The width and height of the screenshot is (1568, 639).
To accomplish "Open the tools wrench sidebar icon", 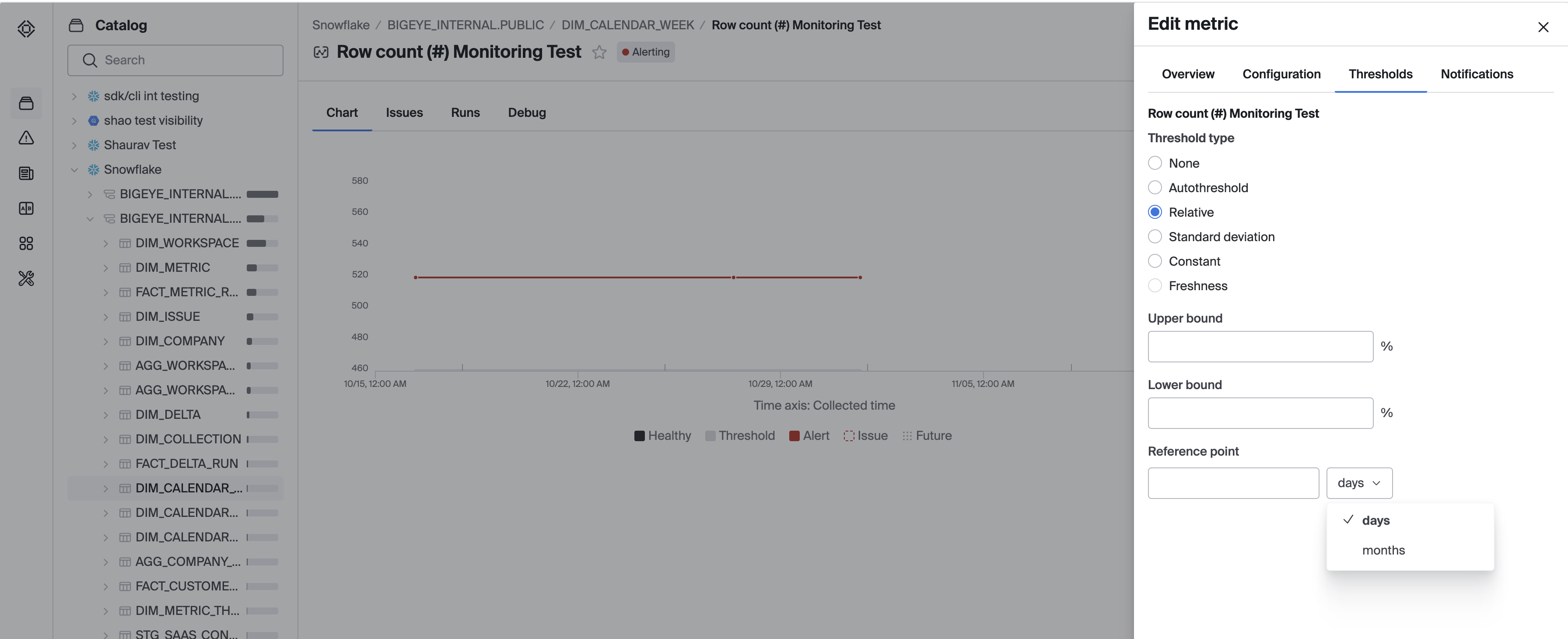I will [x=26, y=278].
